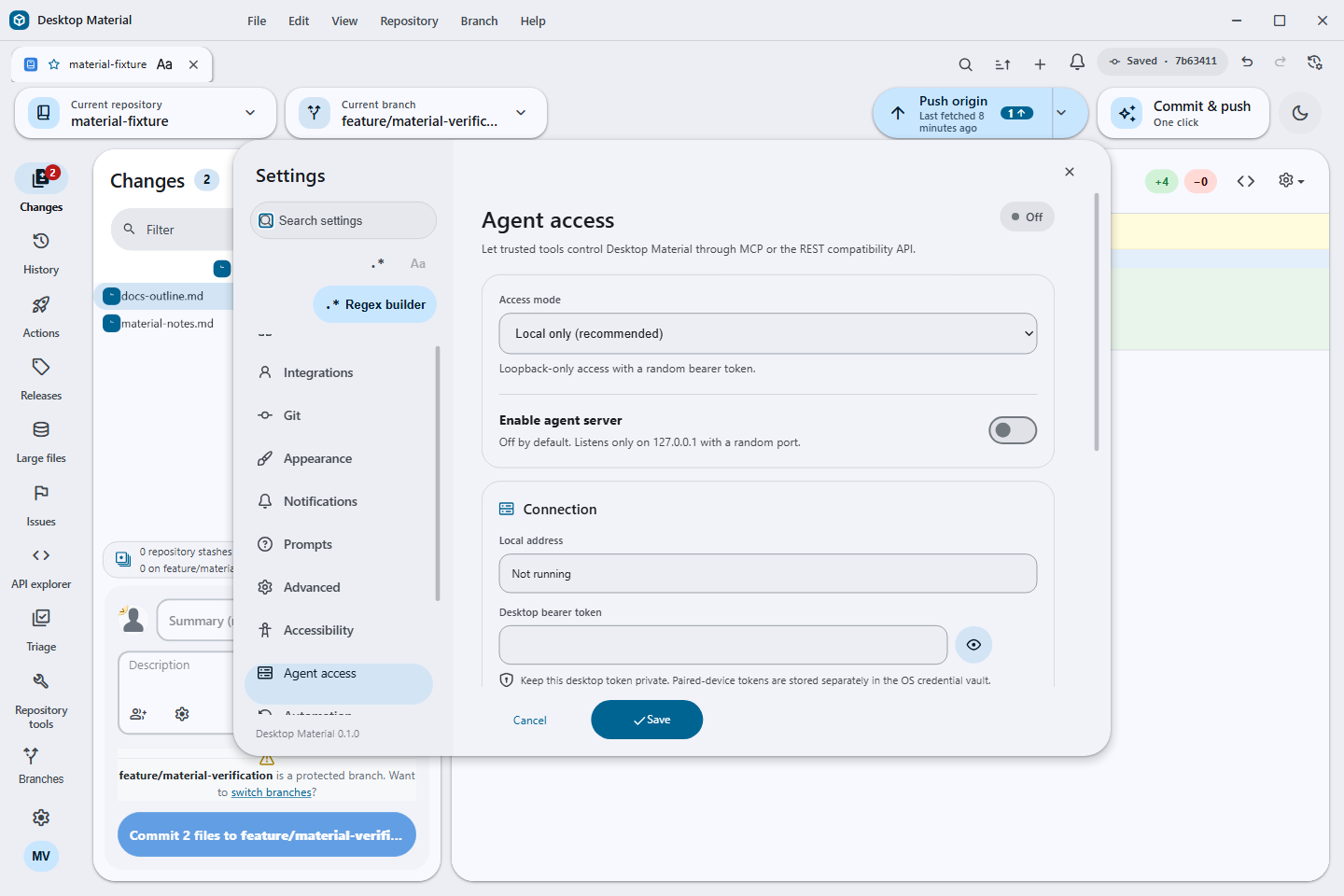Open the notifications bell in the toolbar

click(1077, 62)
